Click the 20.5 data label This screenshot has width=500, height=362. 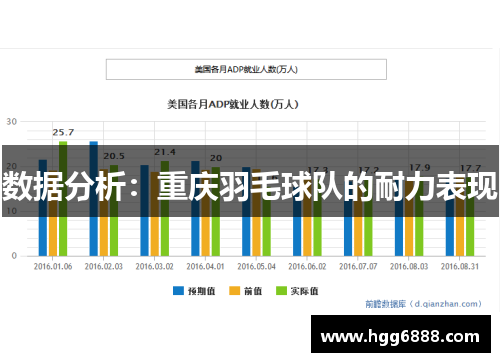pos(114,156)
